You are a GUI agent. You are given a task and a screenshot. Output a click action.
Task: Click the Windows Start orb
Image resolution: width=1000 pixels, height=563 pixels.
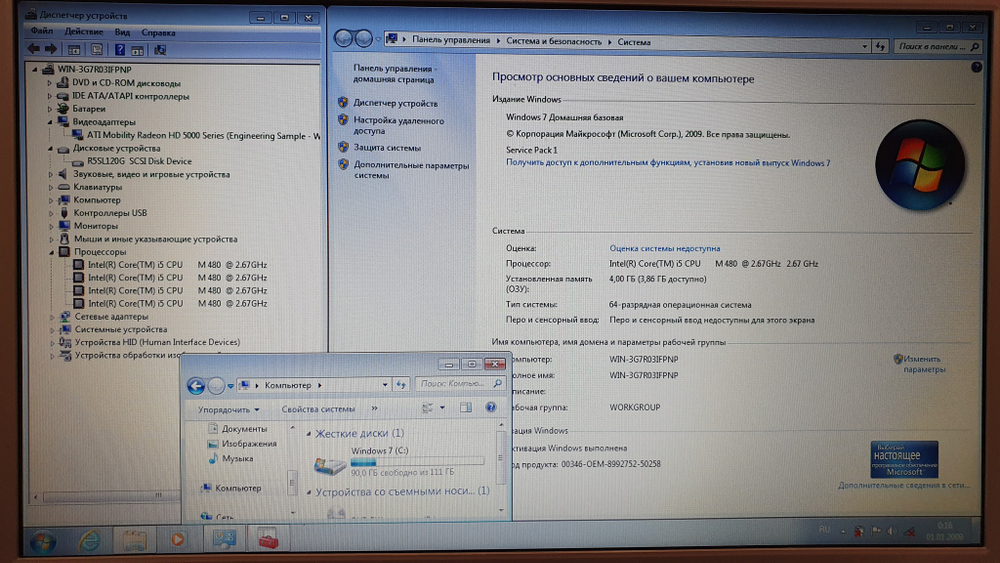43,541
